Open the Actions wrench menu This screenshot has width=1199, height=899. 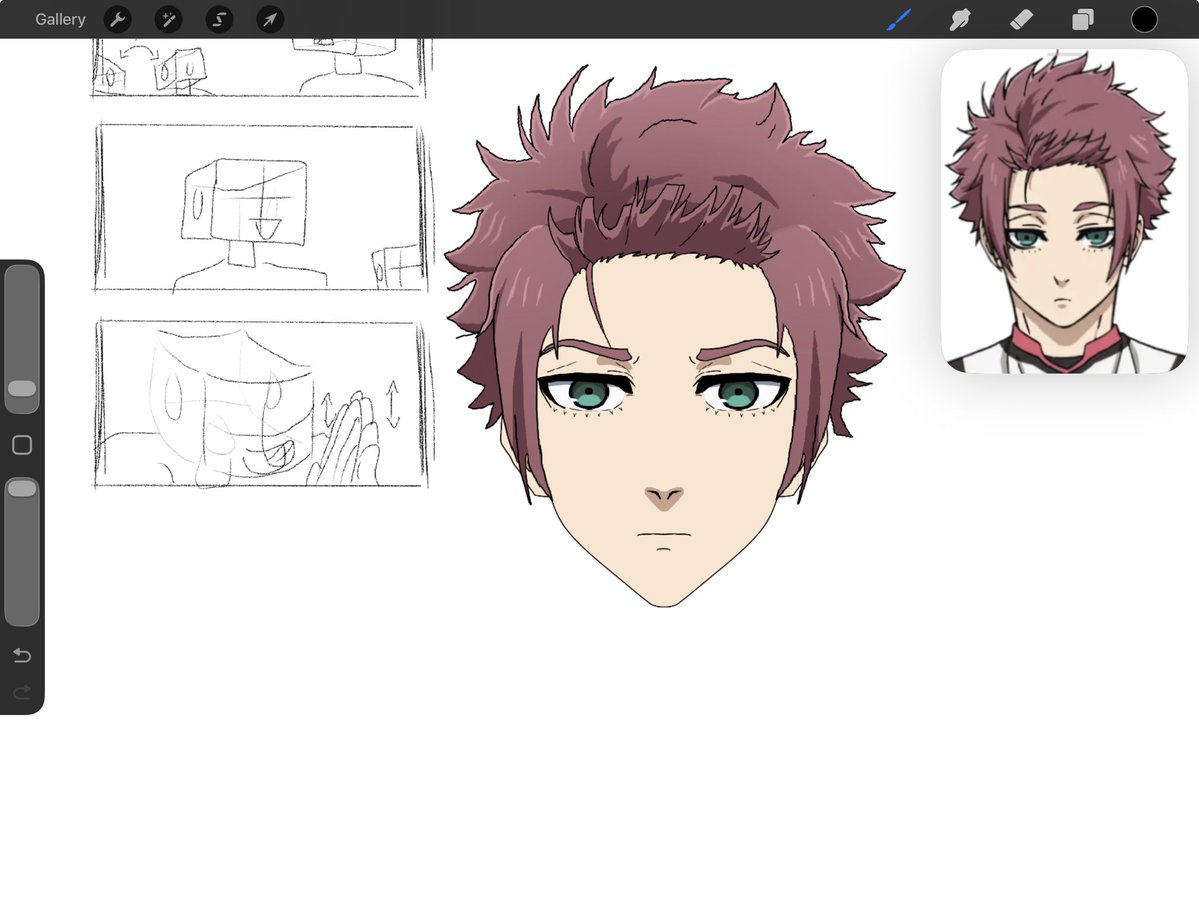tap(117, 19)
